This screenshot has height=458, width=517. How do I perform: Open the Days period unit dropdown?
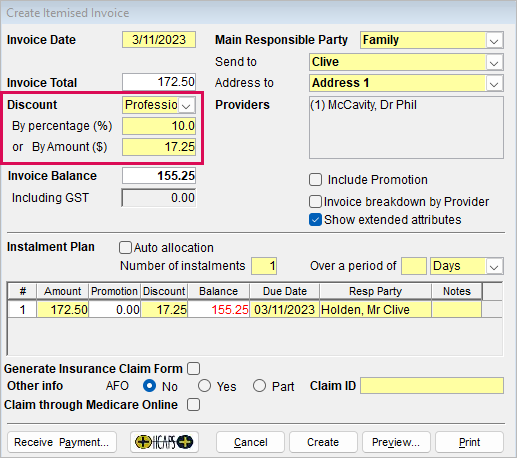[x=494, y=266]
